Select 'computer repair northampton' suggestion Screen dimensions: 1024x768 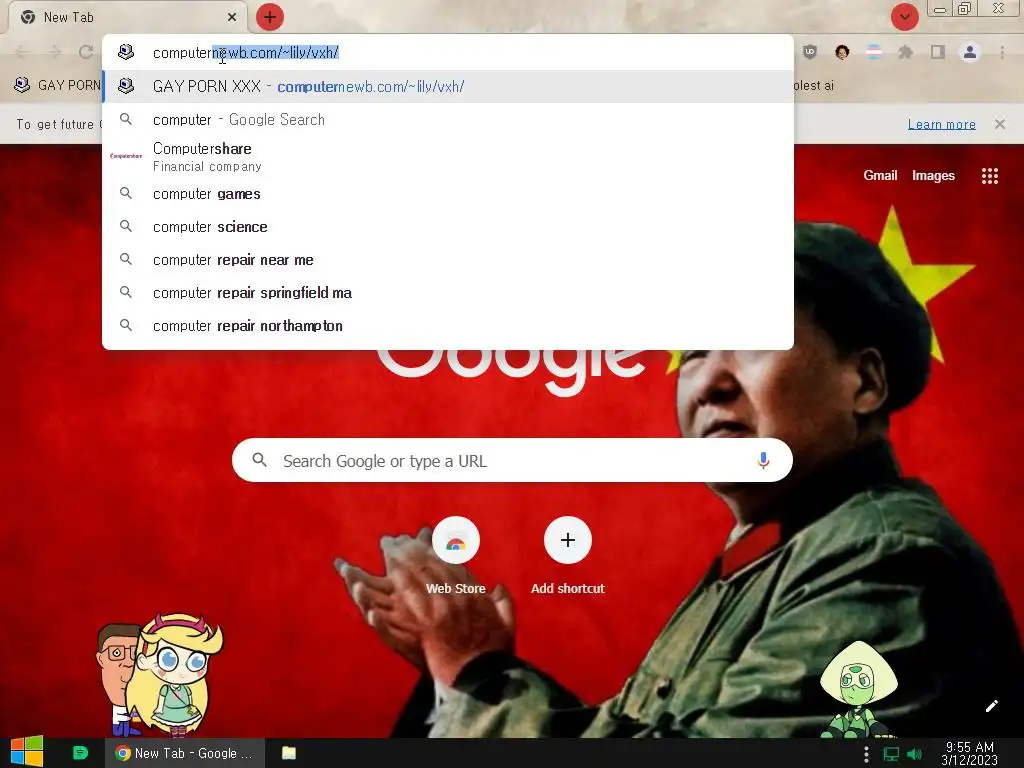(x=448, y=325)
